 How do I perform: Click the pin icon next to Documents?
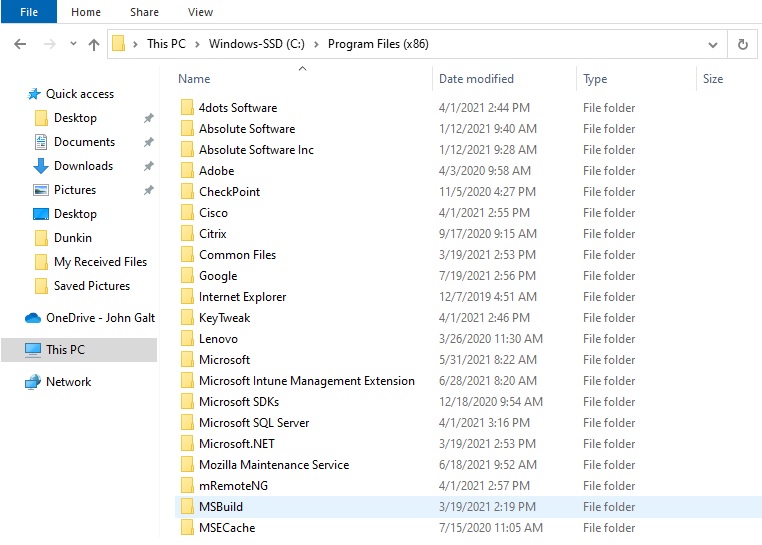click(x=148, y=142)
